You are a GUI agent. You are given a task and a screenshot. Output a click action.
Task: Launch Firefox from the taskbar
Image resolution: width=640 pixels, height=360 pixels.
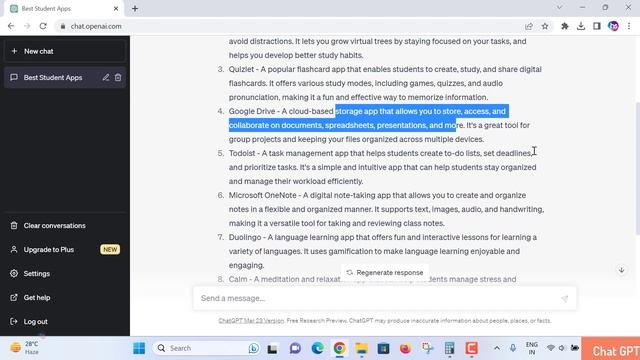pyautogui.click(x=405, y=348)
